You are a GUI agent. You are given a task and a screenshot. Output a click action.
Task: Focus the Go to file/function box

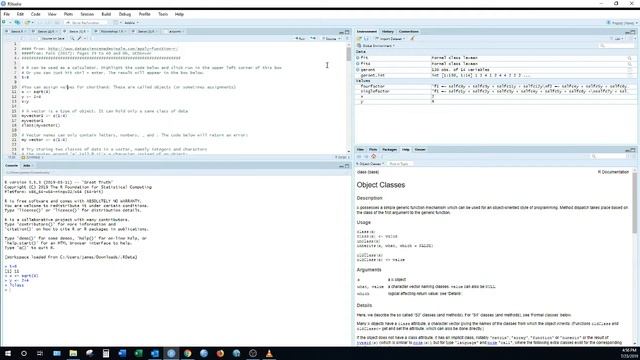[x=86, y=23]
